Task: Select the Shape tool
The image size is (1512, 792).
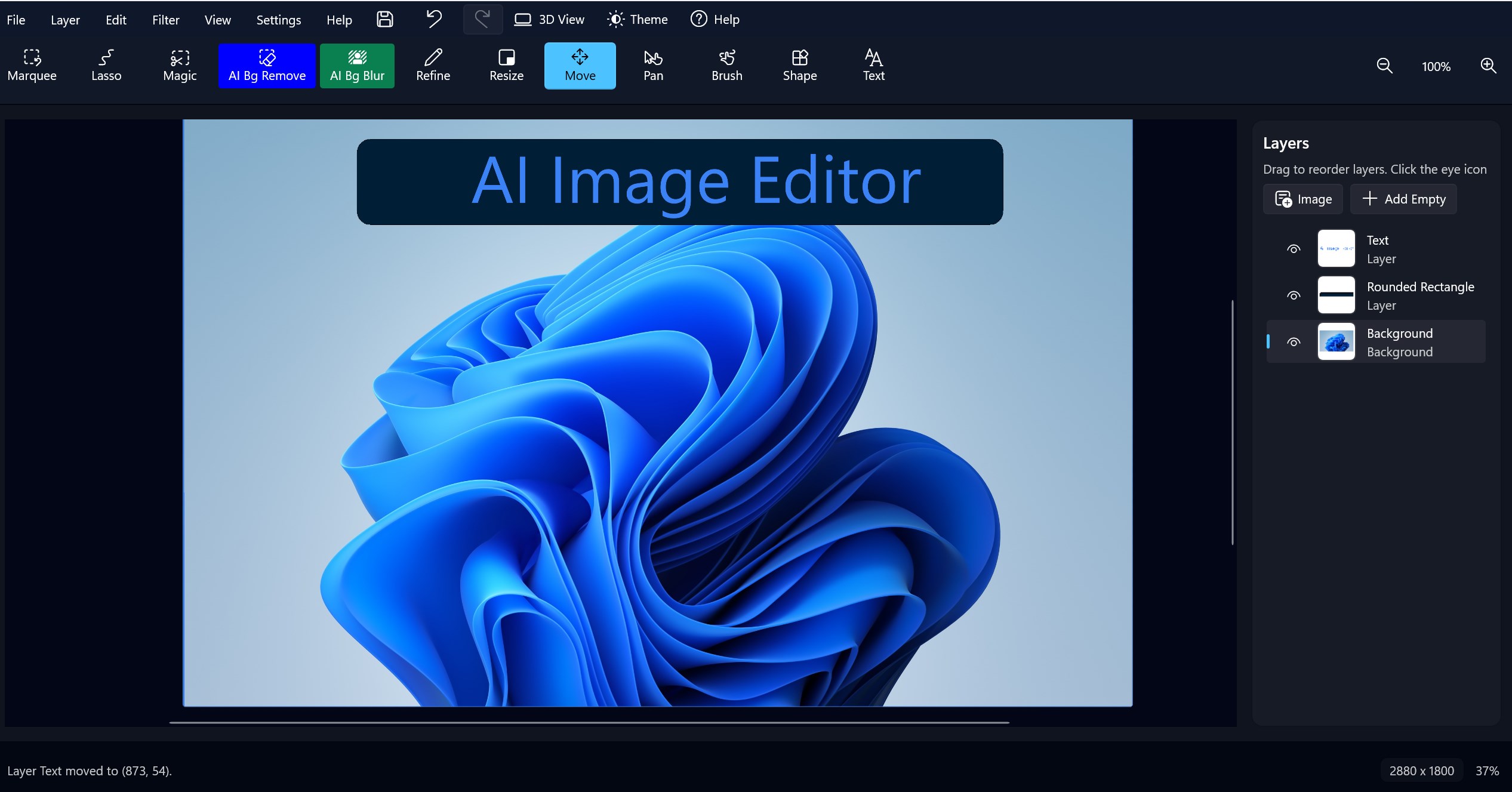Action: click(x=800, y=66)
